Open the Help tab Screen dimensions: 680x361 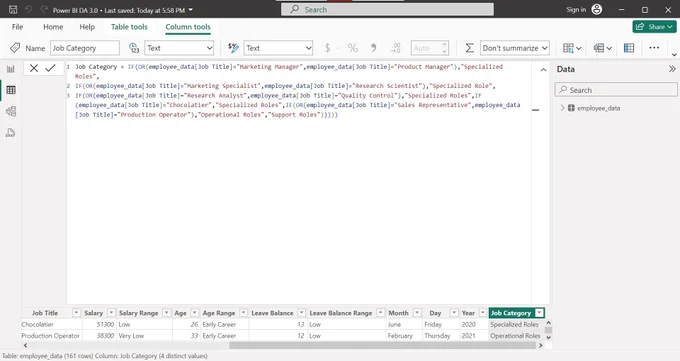[x=87, y=27]
